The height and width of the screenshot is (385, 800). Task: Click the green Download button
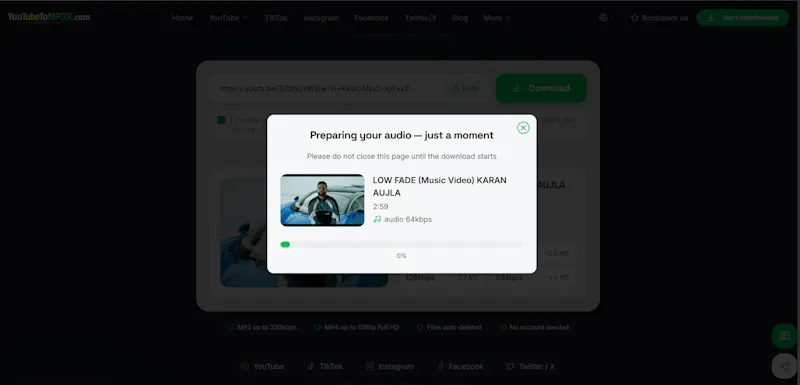pyautogui.click(x=541, y=88)
